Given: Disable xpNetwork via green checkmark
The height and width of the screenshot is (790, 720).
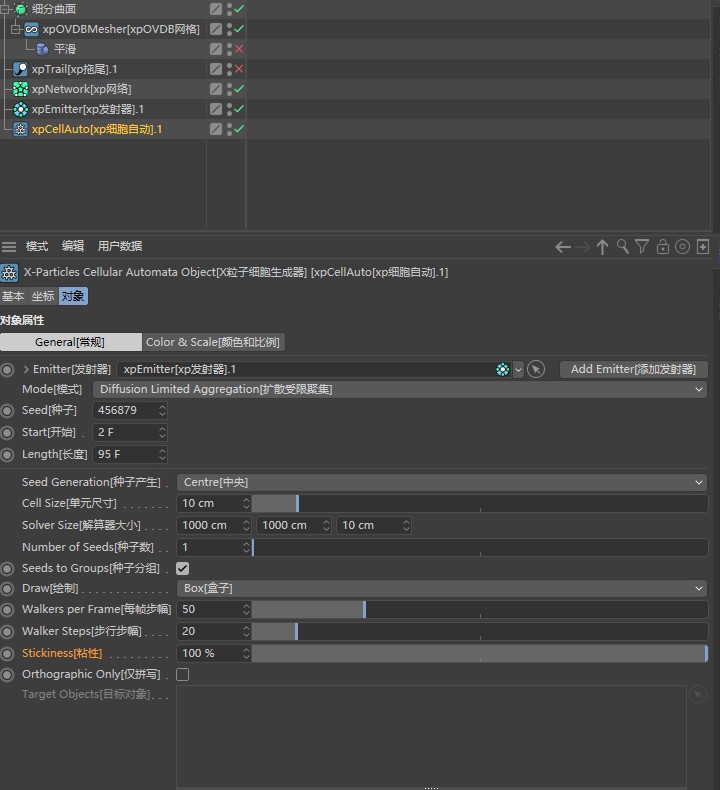Looking at the screenshot, I should pos(239,89).
